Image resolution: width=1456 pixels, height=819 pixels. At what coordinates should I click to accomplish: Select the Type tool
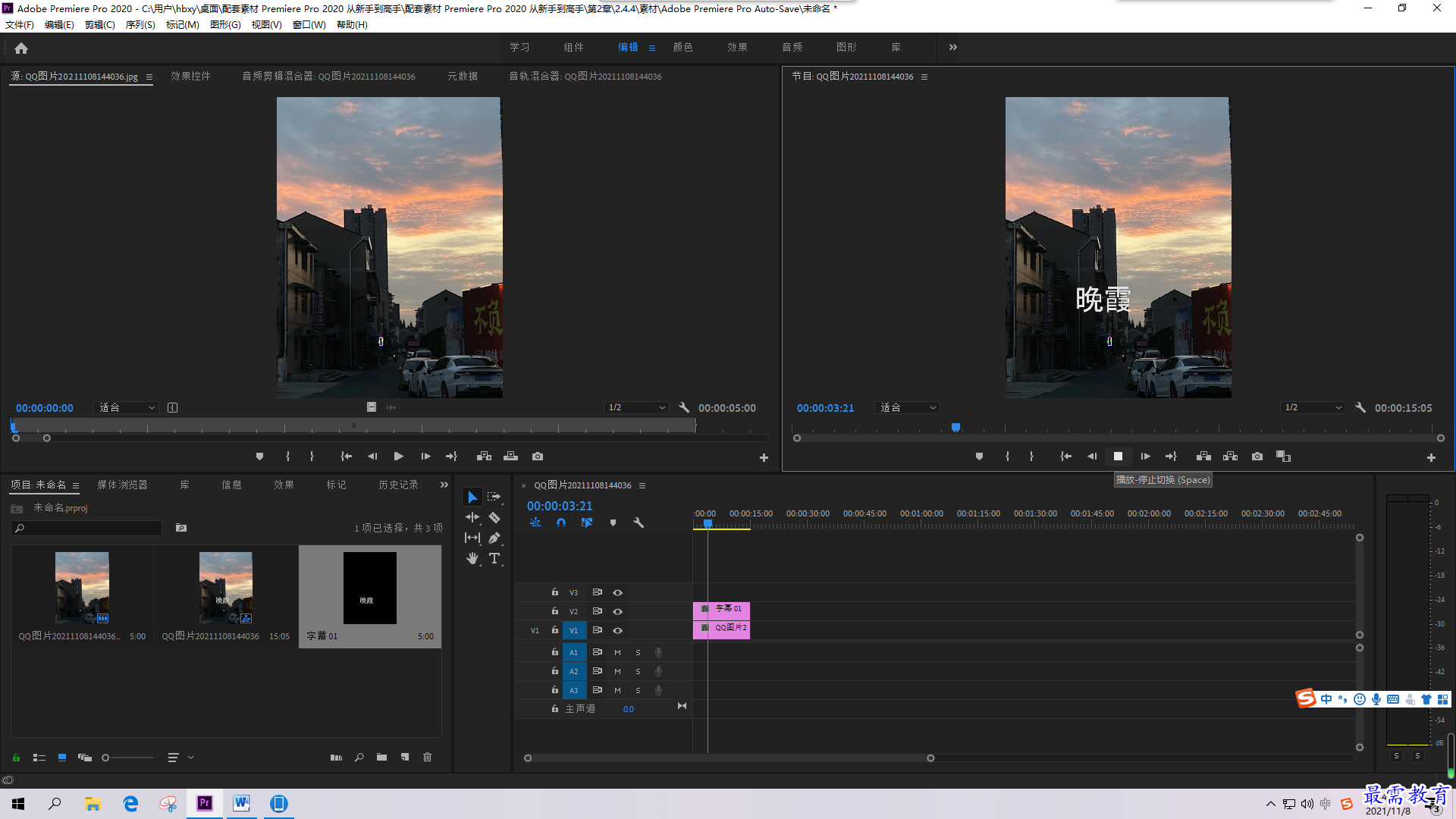click(x=494, y=559)
